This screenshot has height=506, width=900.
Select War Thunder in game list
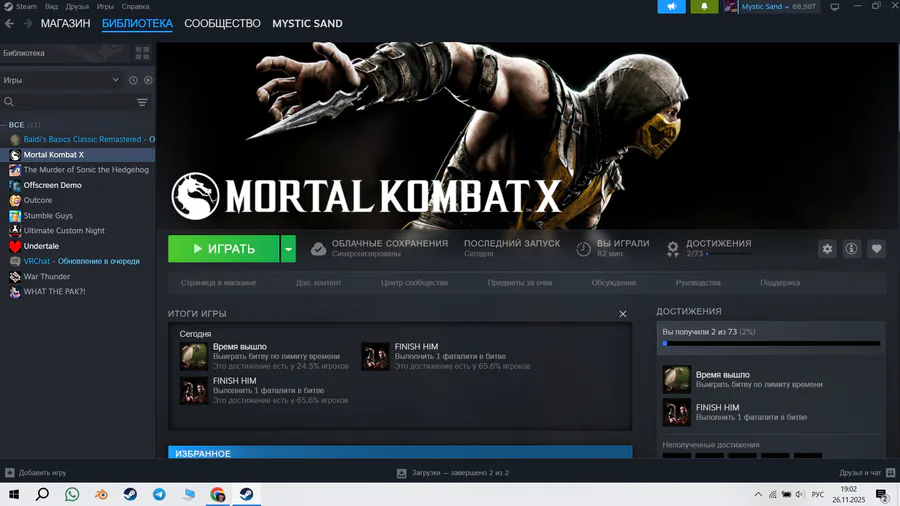(x=77, y=277)
